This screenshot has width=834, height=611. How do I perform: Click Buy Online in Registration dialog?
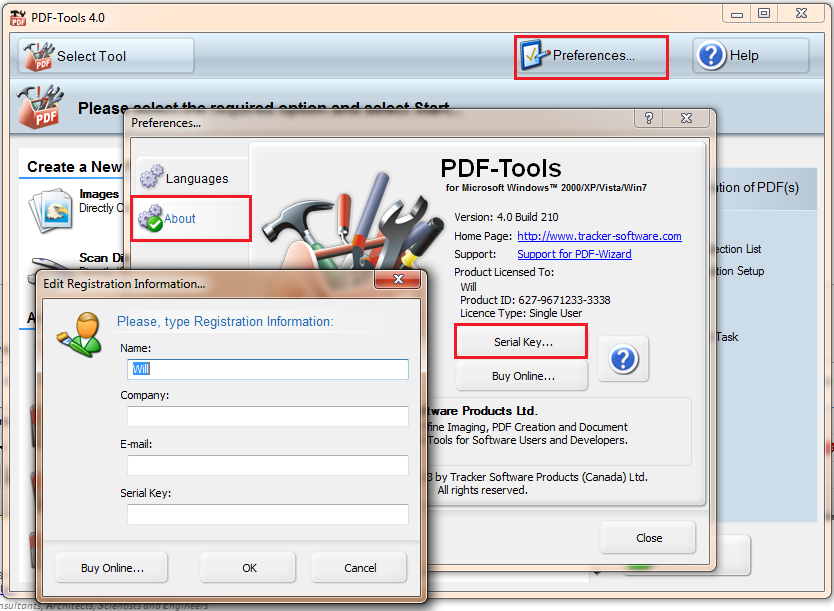111,567
